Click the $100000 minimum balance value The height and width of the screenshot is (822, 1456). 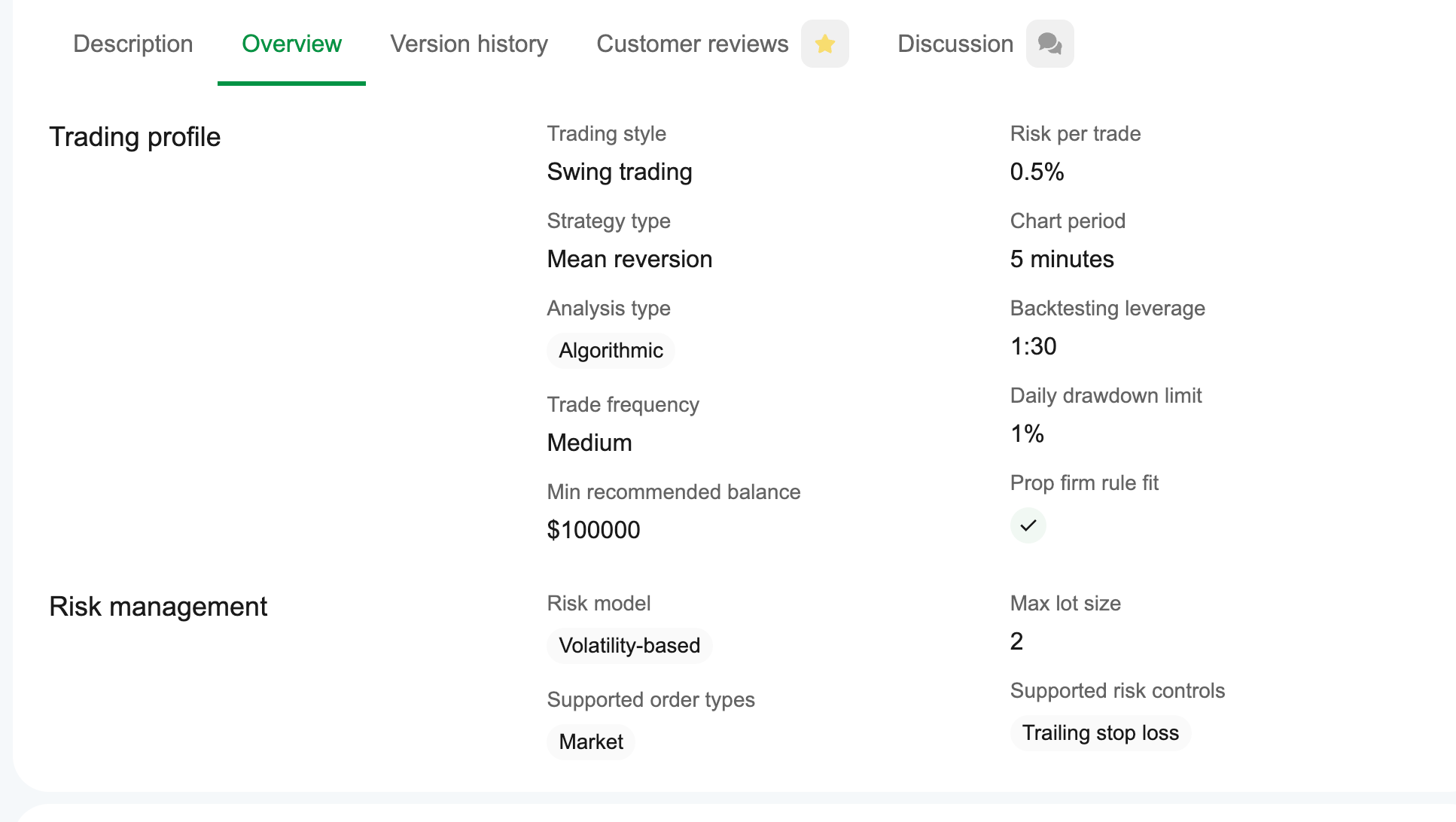(x=593, y=531)
